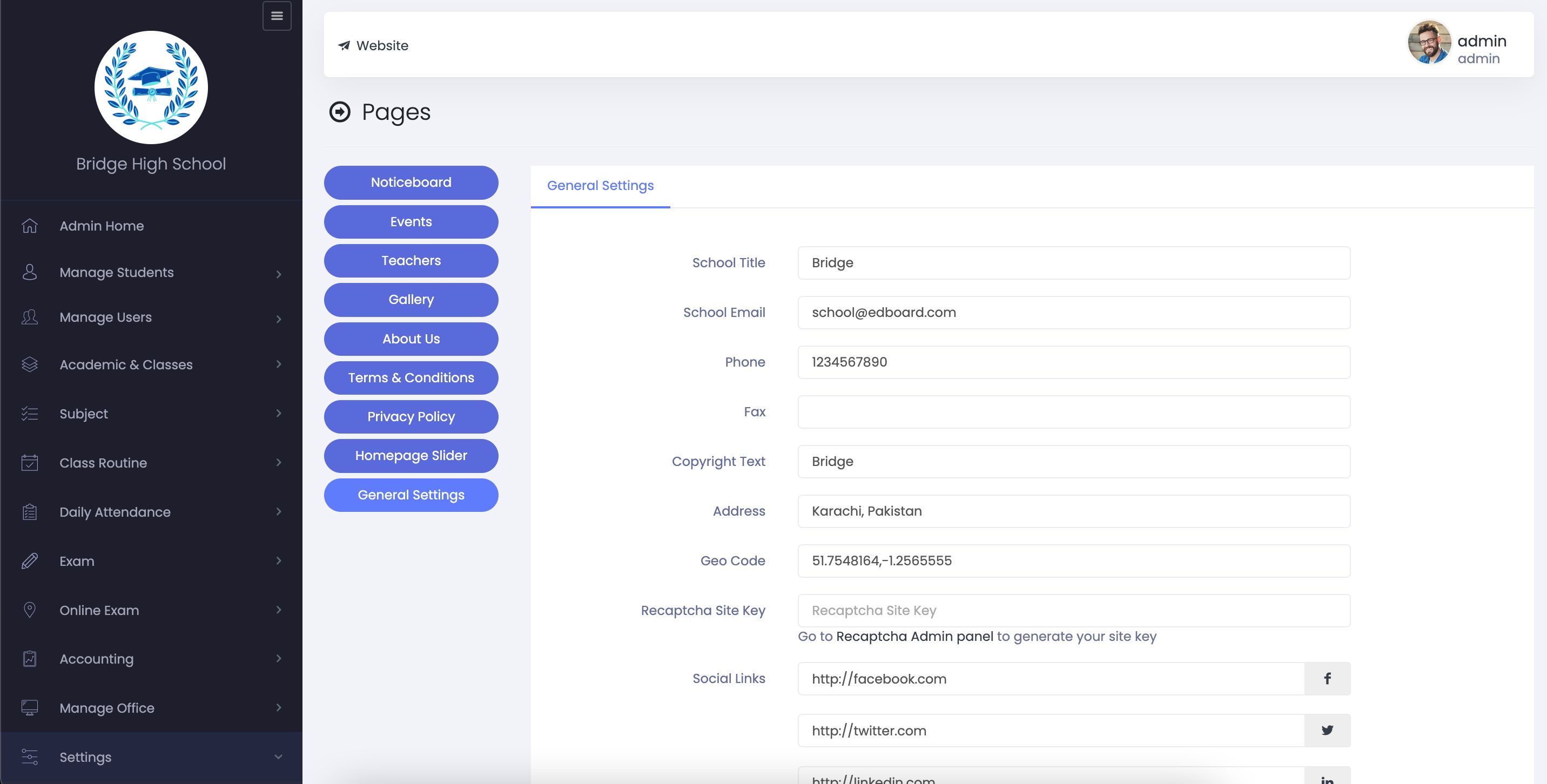The height and width of the screenshot is (784, 1547).
Task: Click the Twitter bird icon
Action: point(1327,730)
